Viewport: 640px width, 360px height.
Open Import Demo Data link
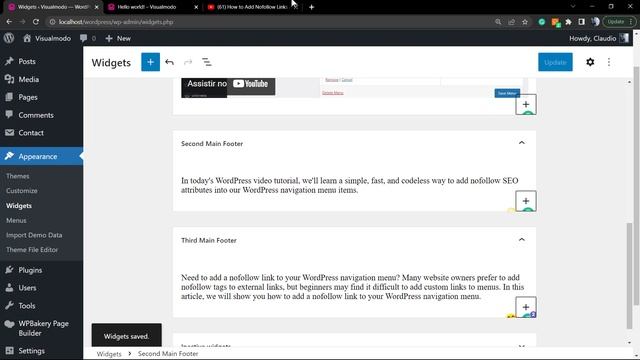(34, 235)
